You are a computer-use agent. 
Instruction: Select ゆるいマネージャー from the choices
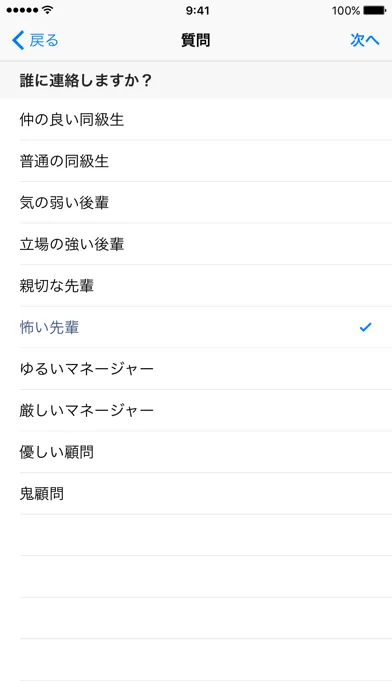tap(196, 369)
